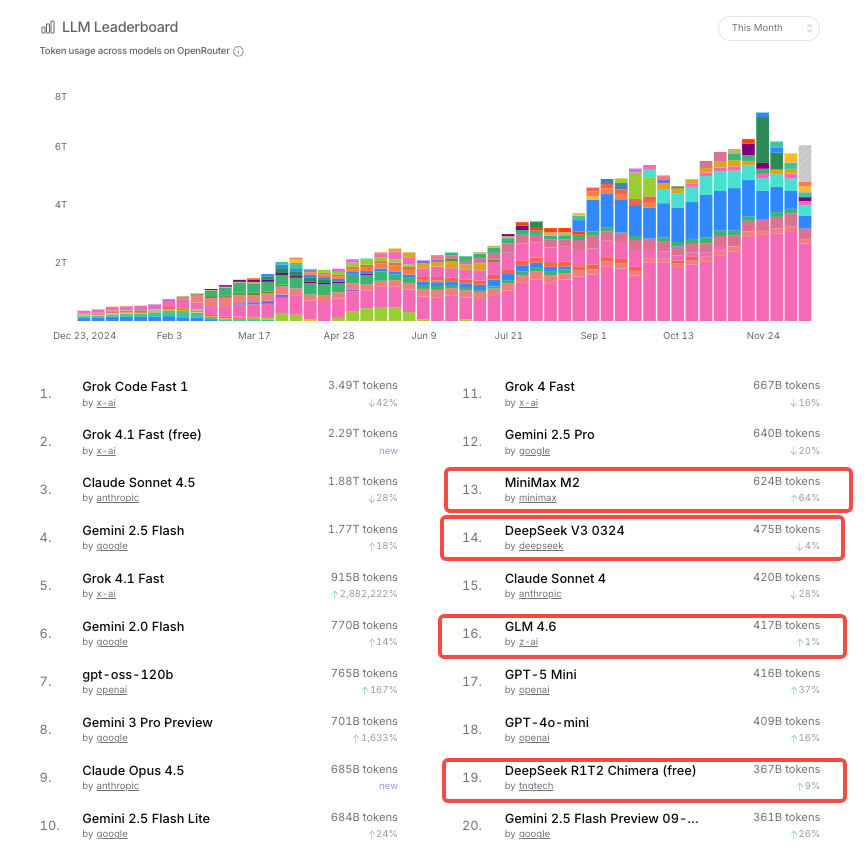Click the bar chart icon beside LLM Leaderboard
Screen dimensions: 866x857
pos(48,27)
